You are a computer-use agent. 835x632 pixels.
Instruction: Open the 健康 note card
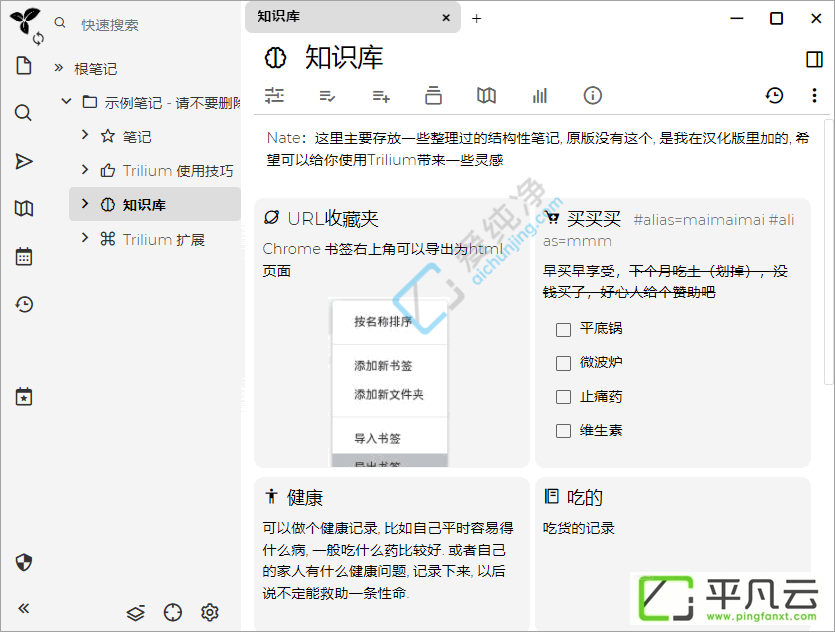tap(305, 498)
